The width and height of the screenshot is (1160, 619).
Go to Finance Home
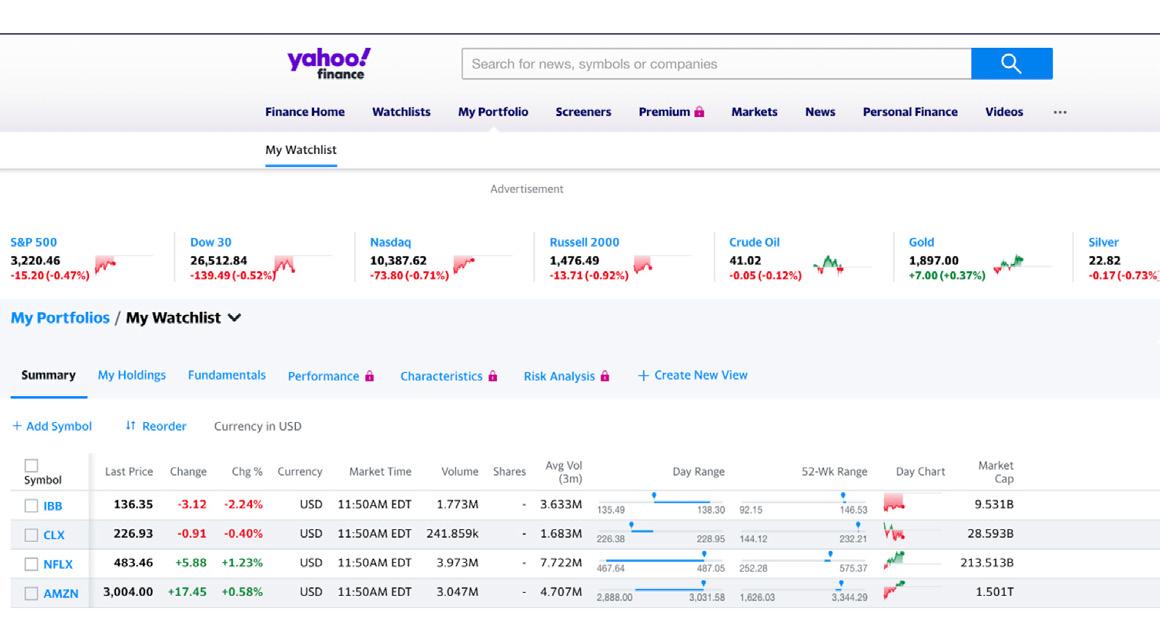[x=305, y=112]
